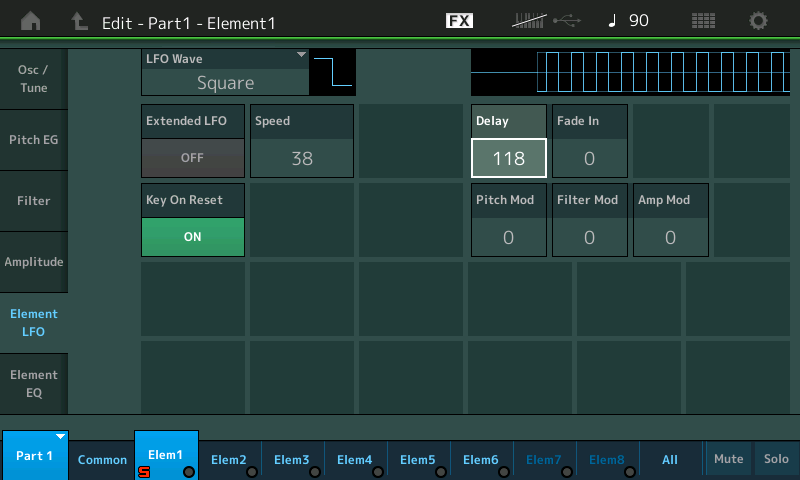Expand the Part 1 selector

click(x=35, y=456)
